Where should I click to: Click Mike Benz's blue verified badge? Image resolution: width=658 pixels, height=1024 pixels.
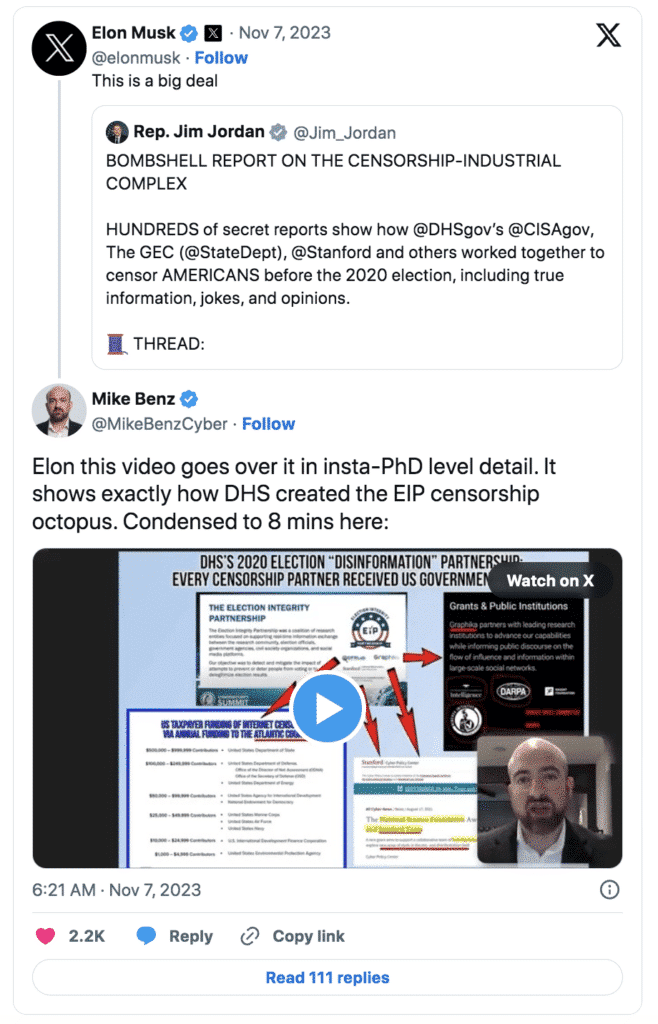[189, 398]
